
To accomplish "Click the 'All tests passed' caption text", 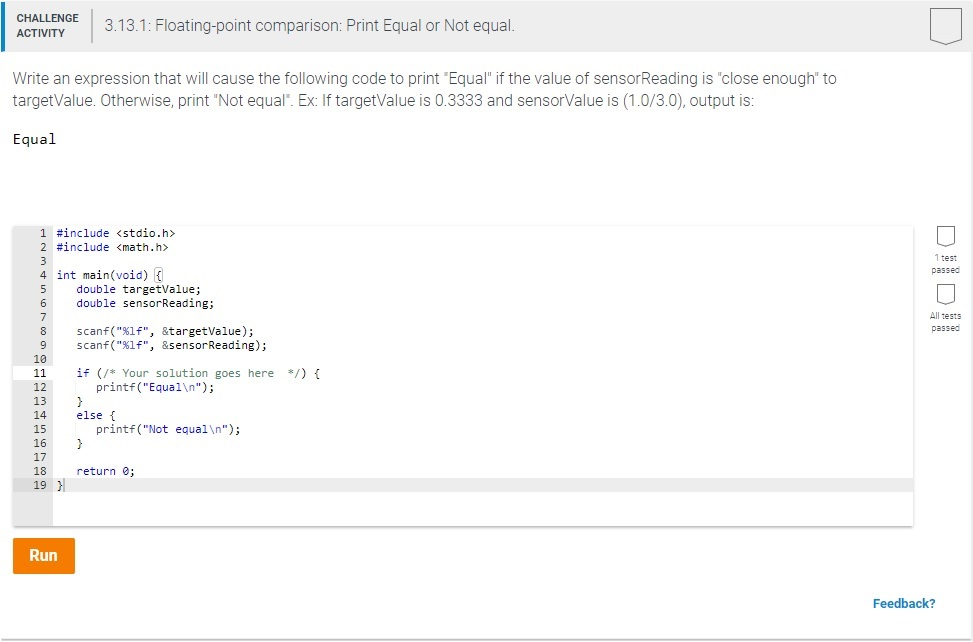I will [x=944, y=322].
